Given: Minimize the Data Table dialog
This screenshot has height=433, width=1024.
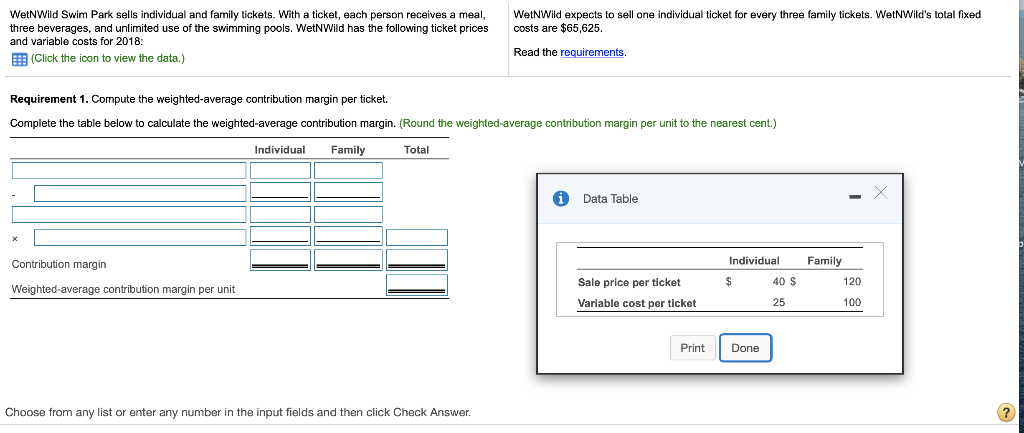Looking at the screenshot, I should click(x=854, y=198).
